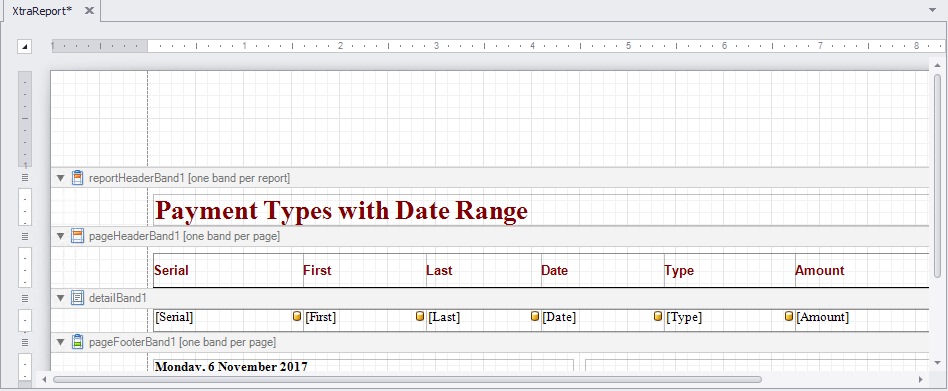The height and width of the screenshot is (391, 948).
Task: Collapse the pageHeaderBand1 band
Action: tap(60, 236)
